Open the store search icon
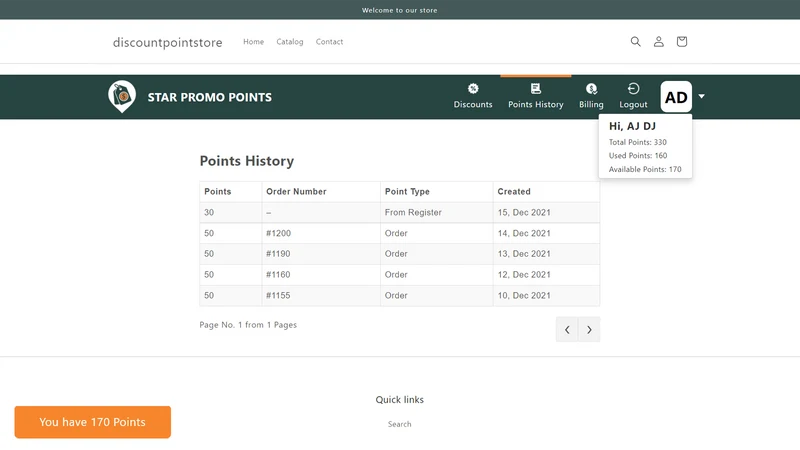 (635, 41)
